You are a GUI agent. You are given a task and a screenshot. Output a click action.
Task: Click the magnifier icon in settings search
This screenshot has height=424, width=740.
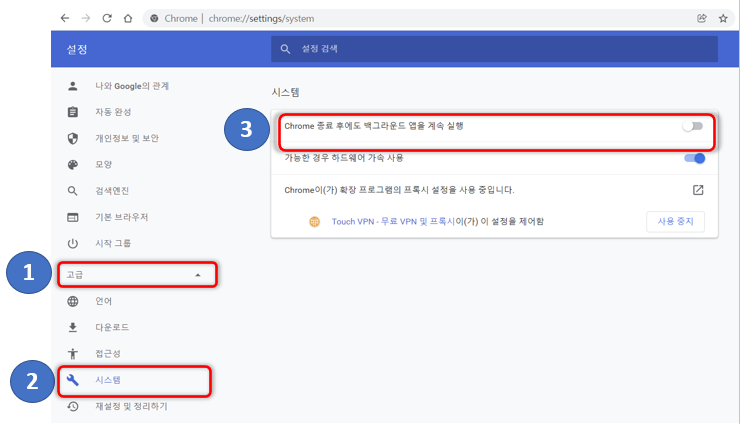pyautogui.click(x=285, y=49)
